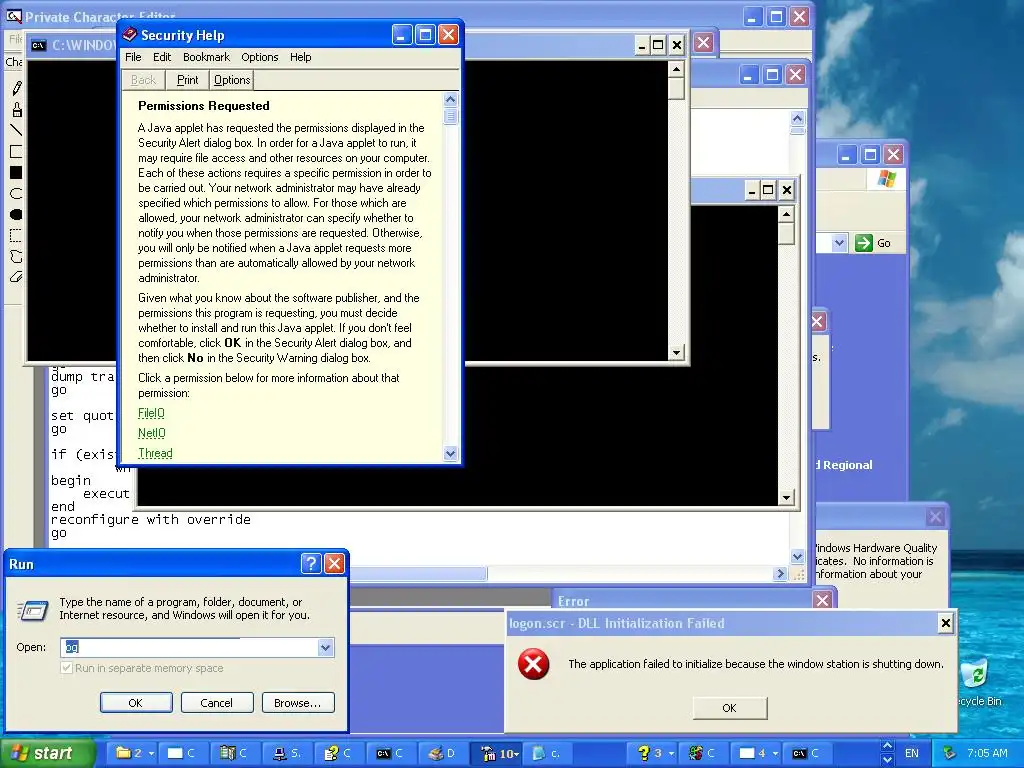Click the EN language indicator in taskbar
The height and width of the screenshot is (768, 1024).
[x=912, y=753]
